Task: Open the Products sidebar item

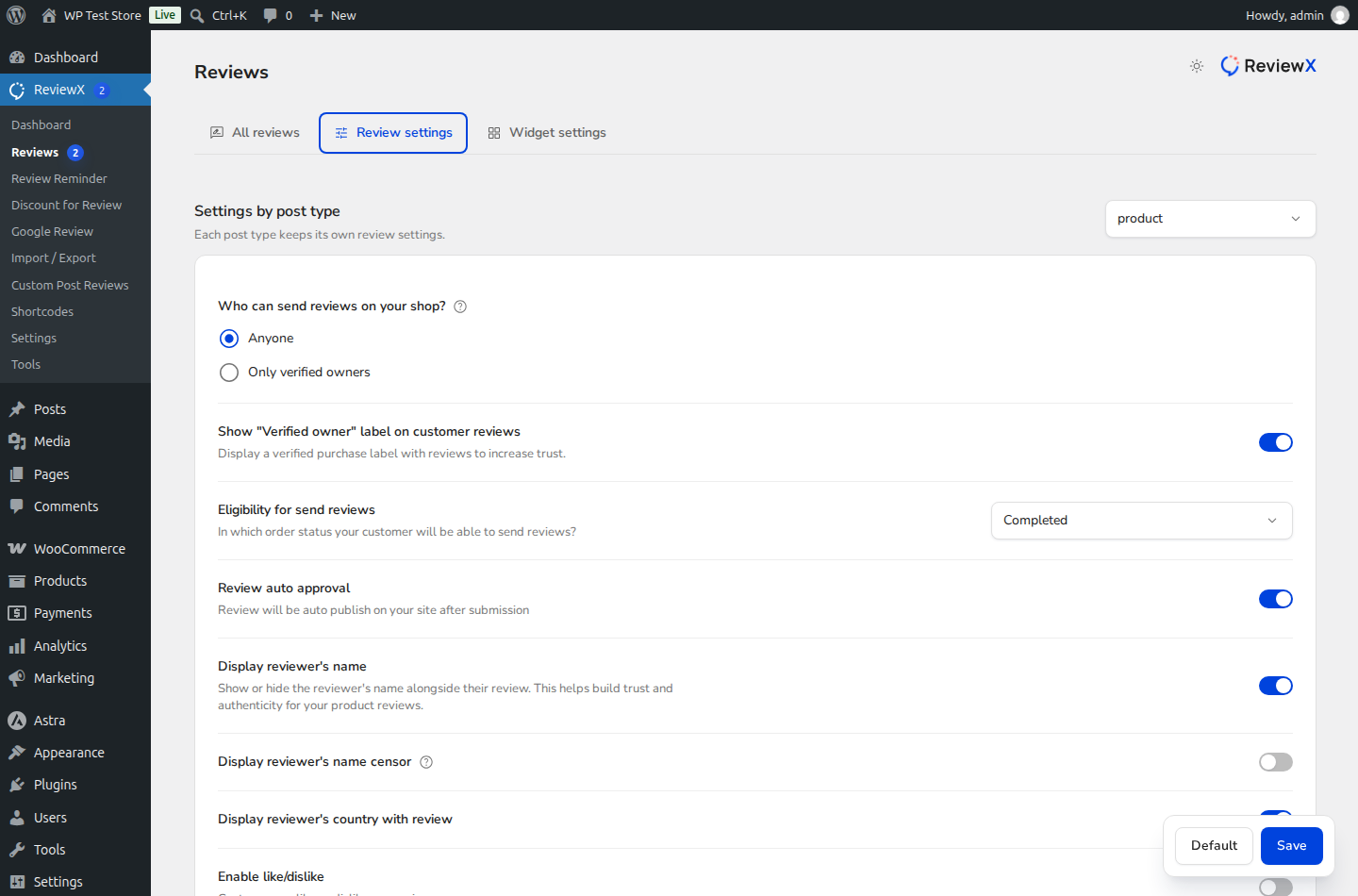Action: (x=75, y=581)
